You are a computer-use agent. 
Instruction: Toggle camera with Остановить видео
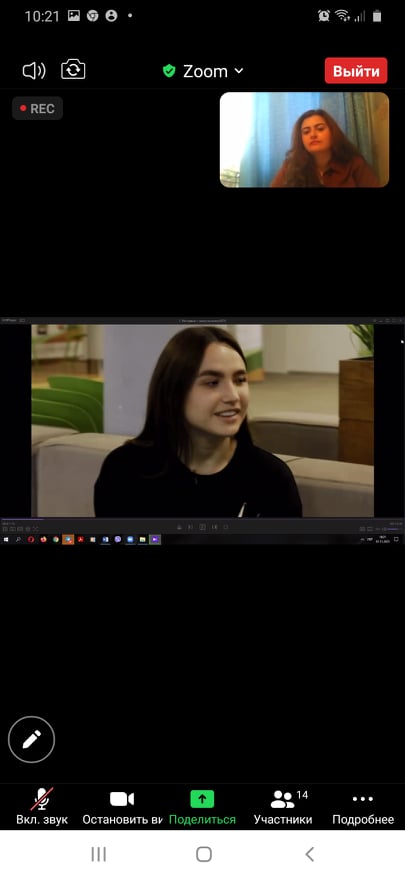(x=123, y=807)
